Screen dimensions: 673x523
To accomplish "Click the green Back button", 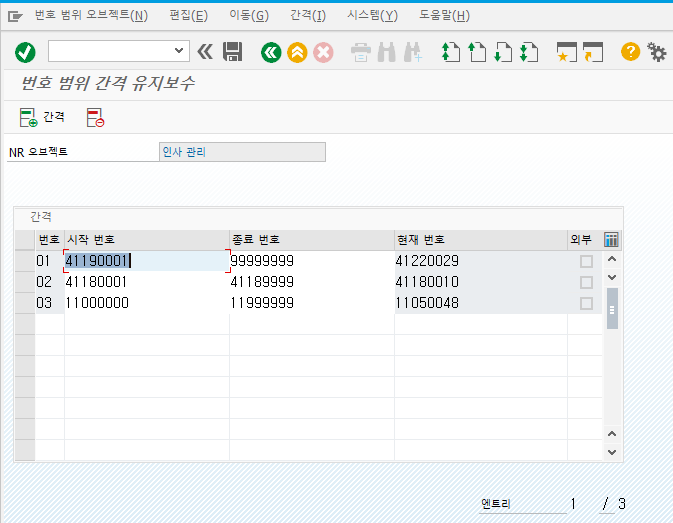I will (271, 52).
